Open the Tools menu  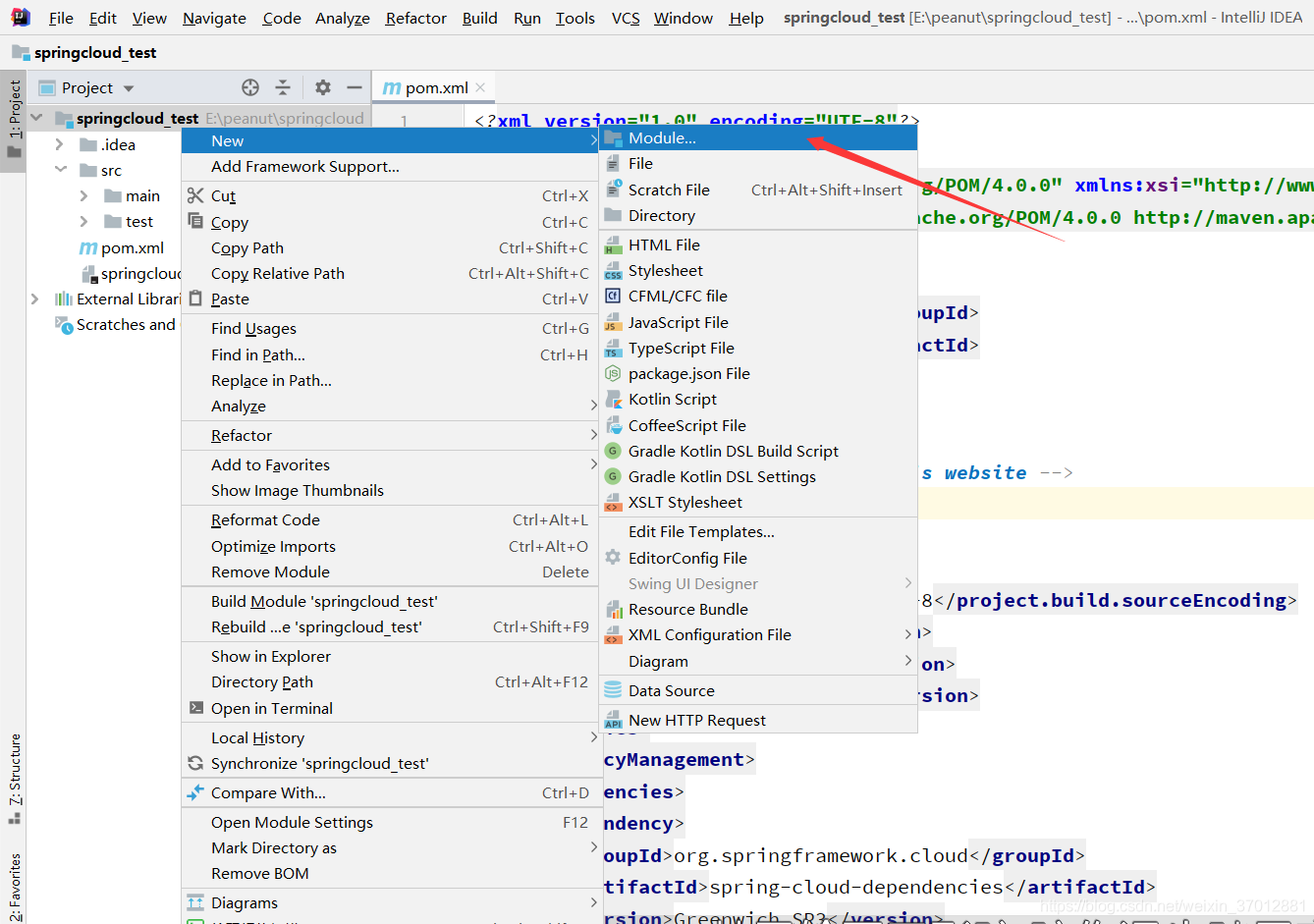pos(575,18)
